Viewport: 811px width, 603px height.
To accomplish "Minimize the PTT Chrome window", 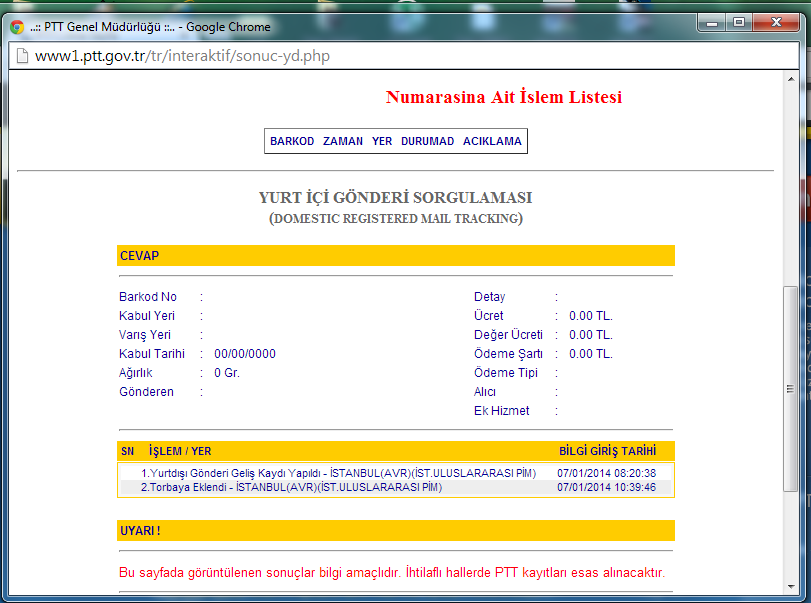I will pos(712,23).
